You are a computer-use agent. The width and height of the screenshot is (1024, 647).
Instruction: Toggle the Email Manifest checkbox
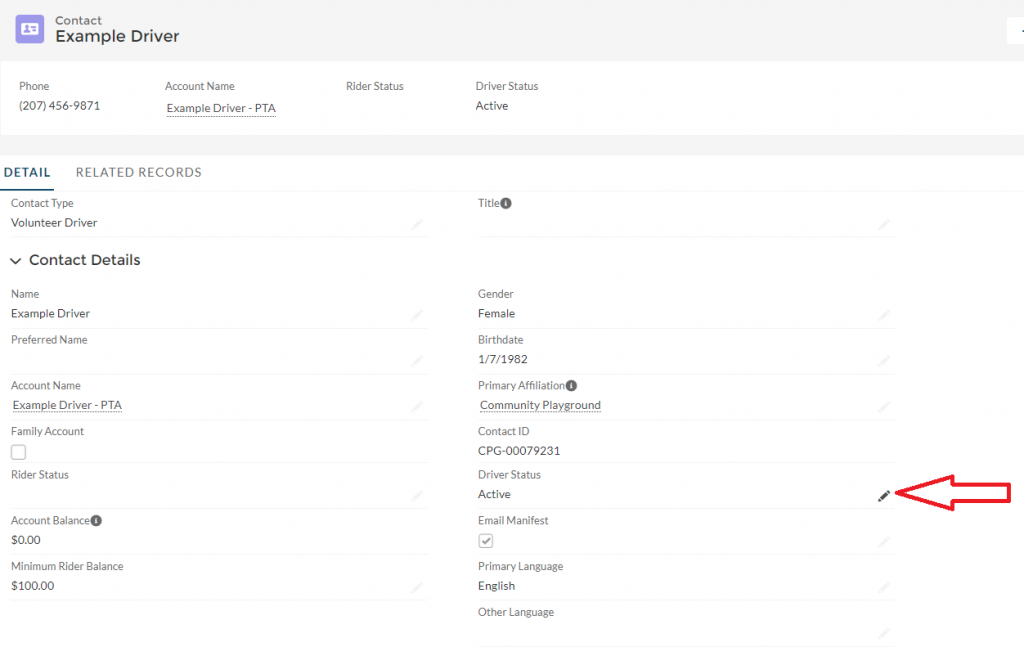click(486, 541)
